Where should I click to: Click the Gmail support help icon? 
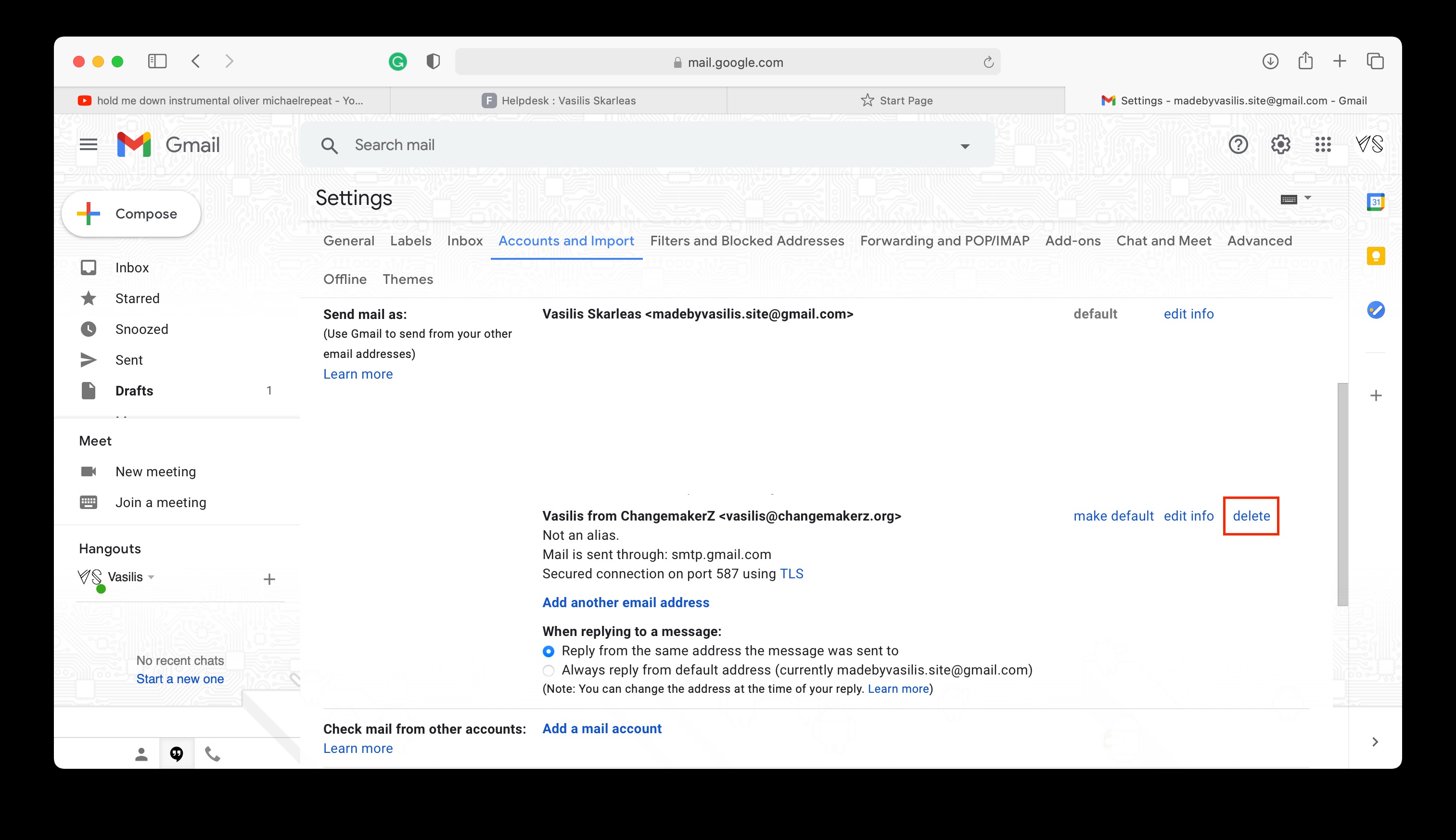click(1238, 144)
